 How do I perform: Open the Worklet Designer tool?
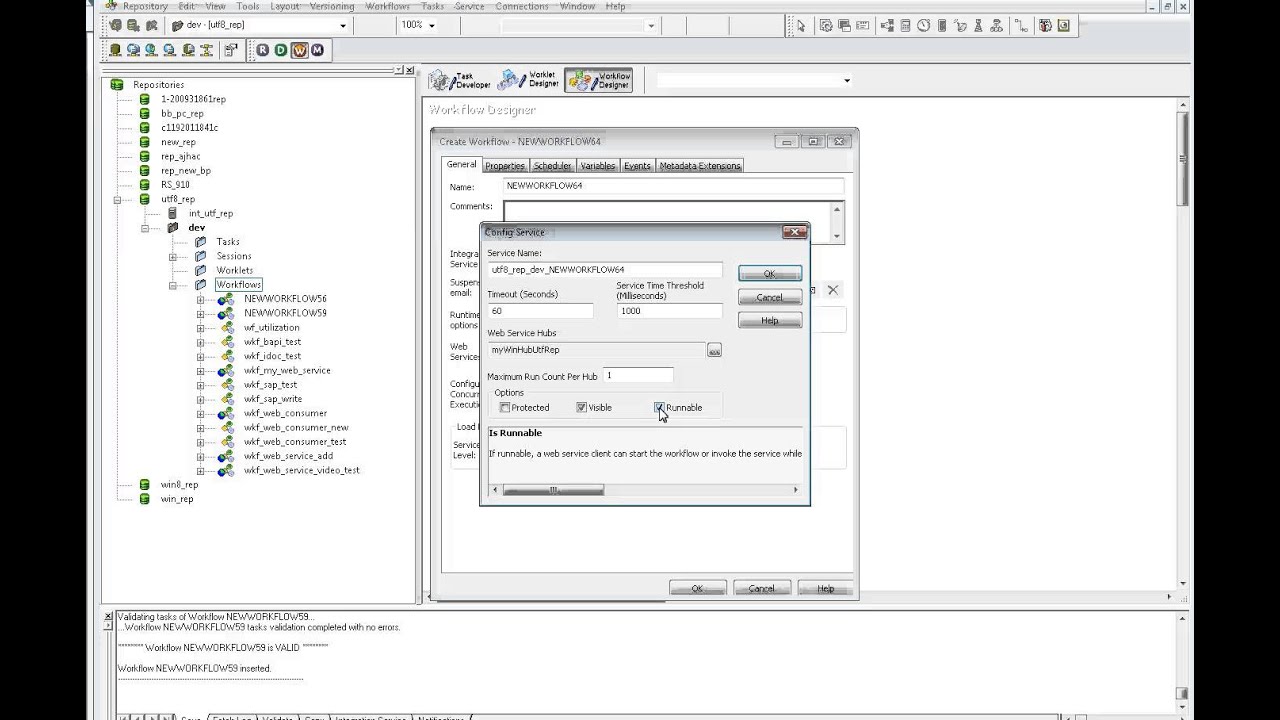(529, 80)
